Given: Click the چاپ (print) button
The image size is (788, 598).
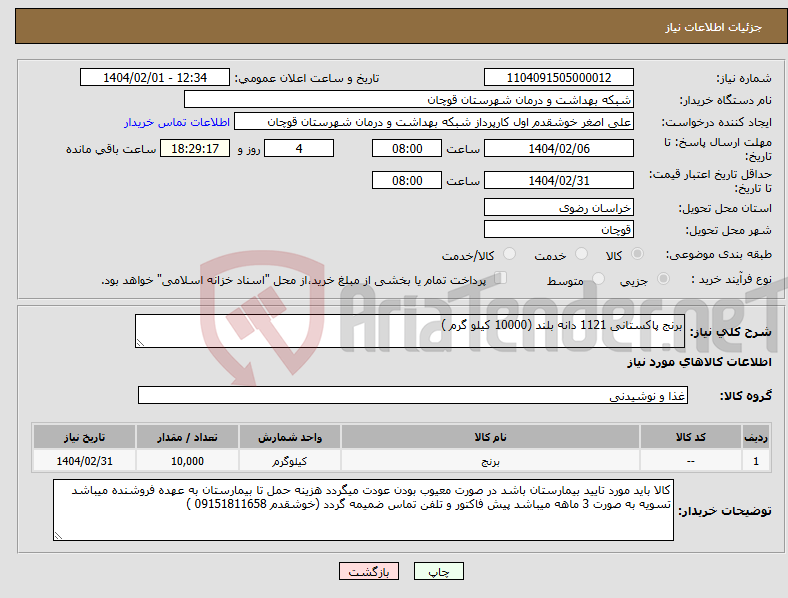Looking at the screenshot, I should [x=438, y=571].
